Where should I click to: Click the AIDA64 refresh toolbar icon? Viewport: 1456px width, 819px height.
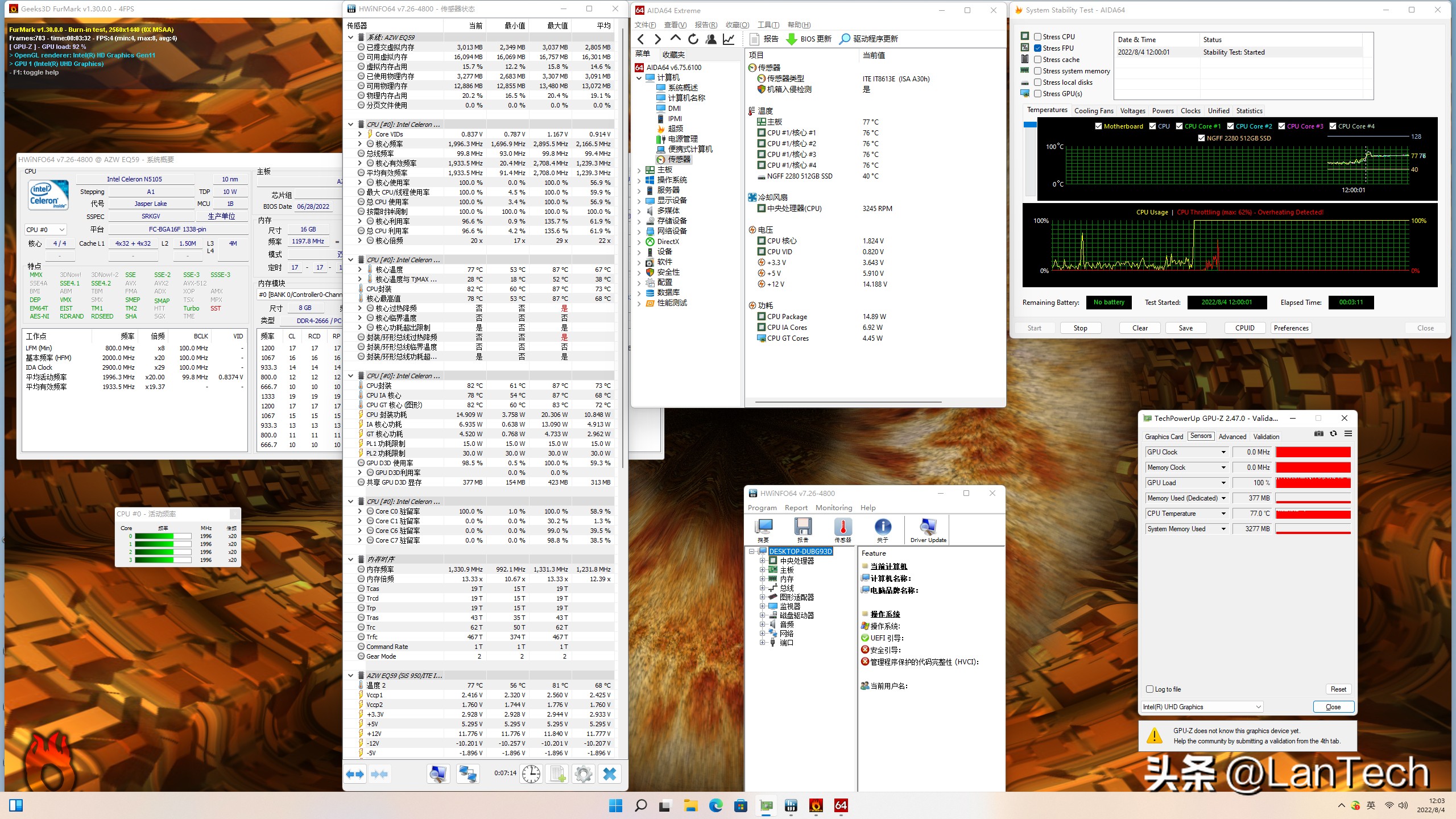pos(693,39)
